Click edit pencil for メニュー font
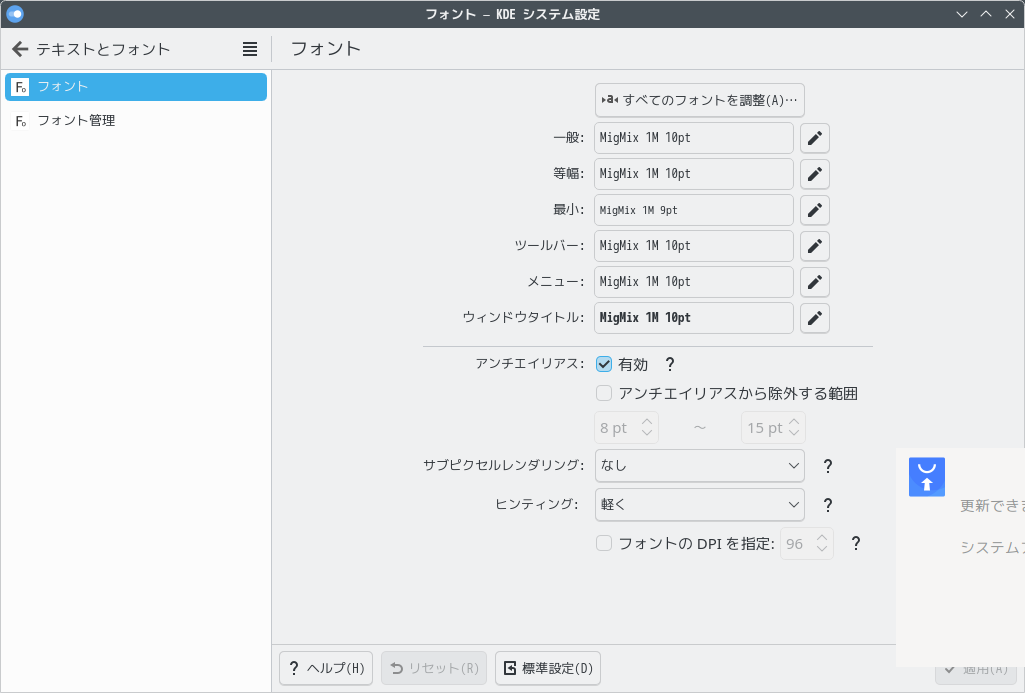Viewport: 1025px width, 693px height. coord(815,282)
